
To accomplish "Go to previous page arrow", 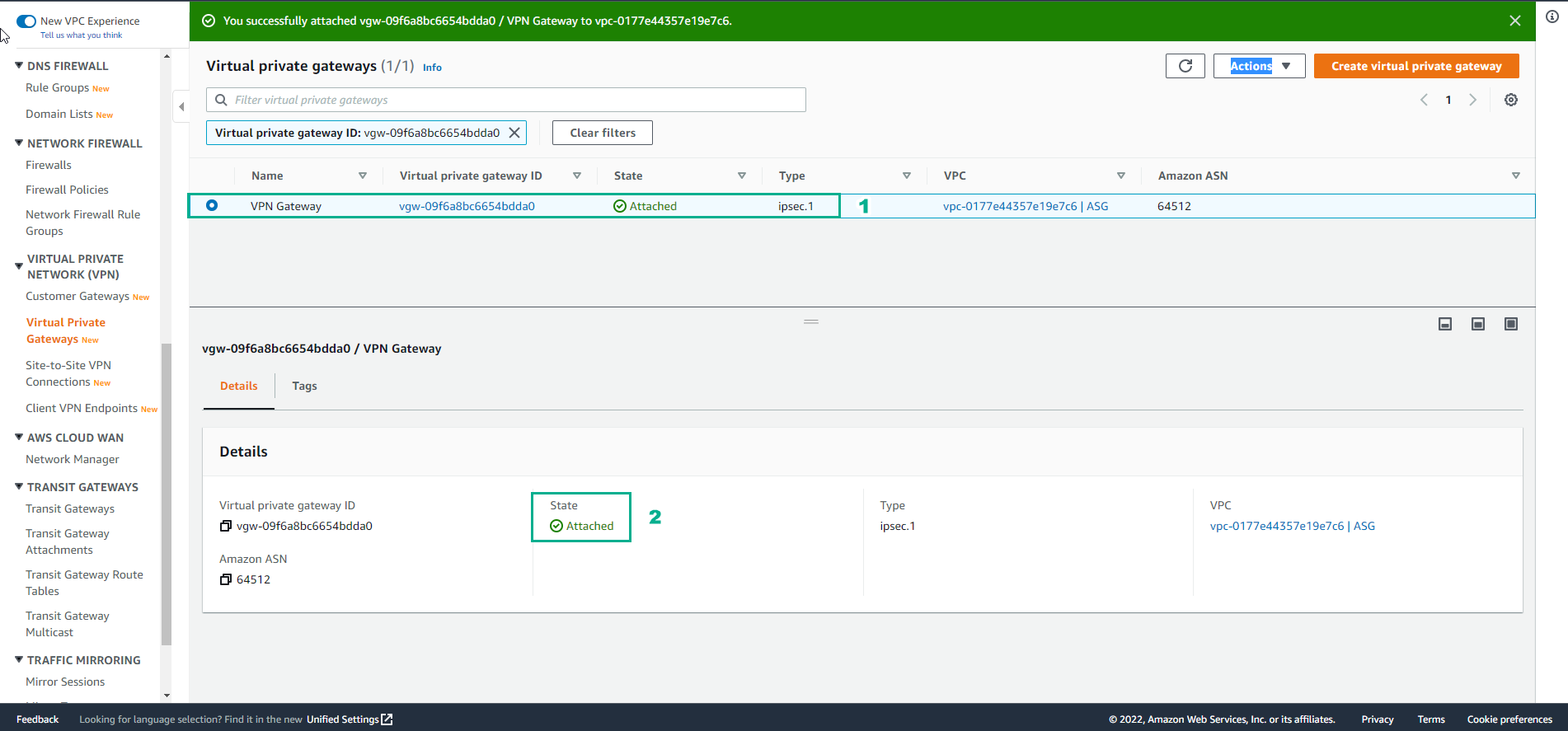I will (x=1424, y=100).
